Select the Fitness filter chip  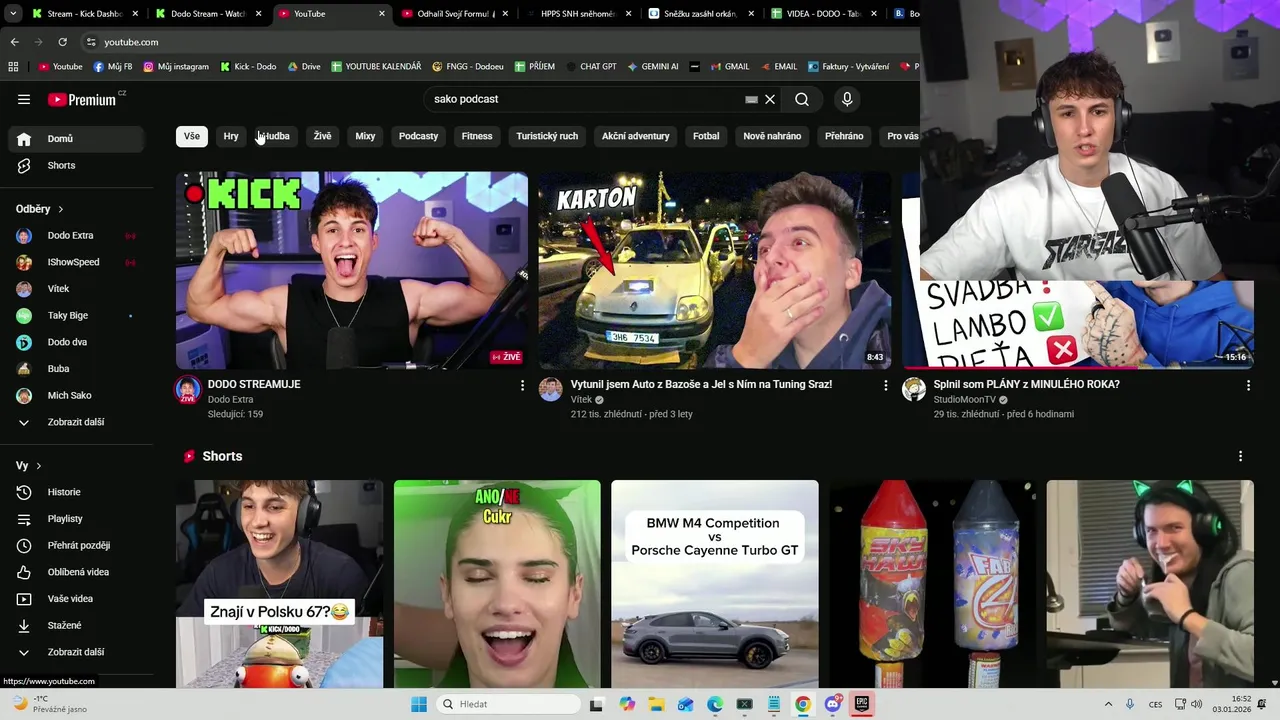477,136
